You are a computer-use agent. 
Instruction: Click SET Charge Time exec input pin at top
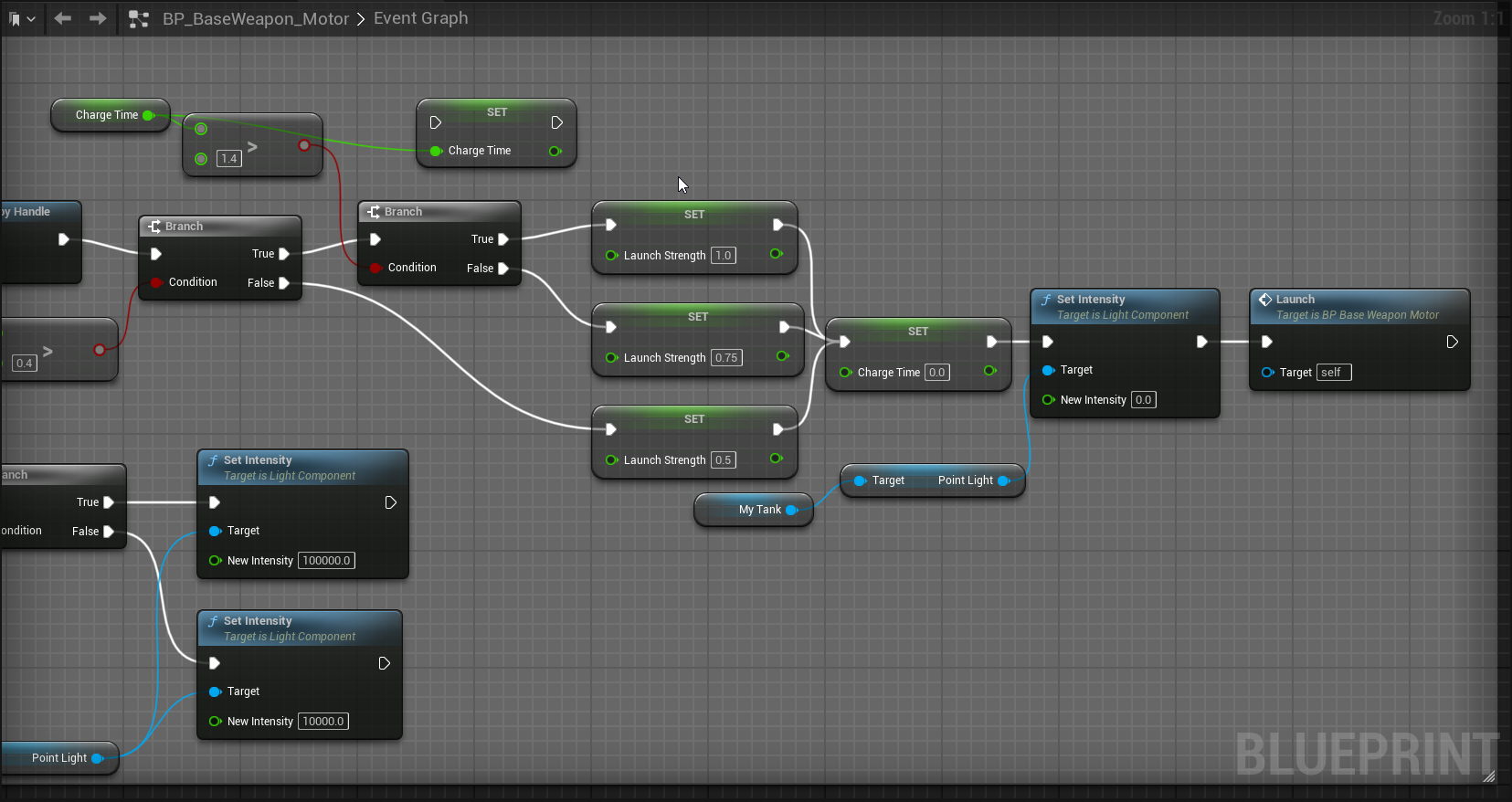[436, 122]
